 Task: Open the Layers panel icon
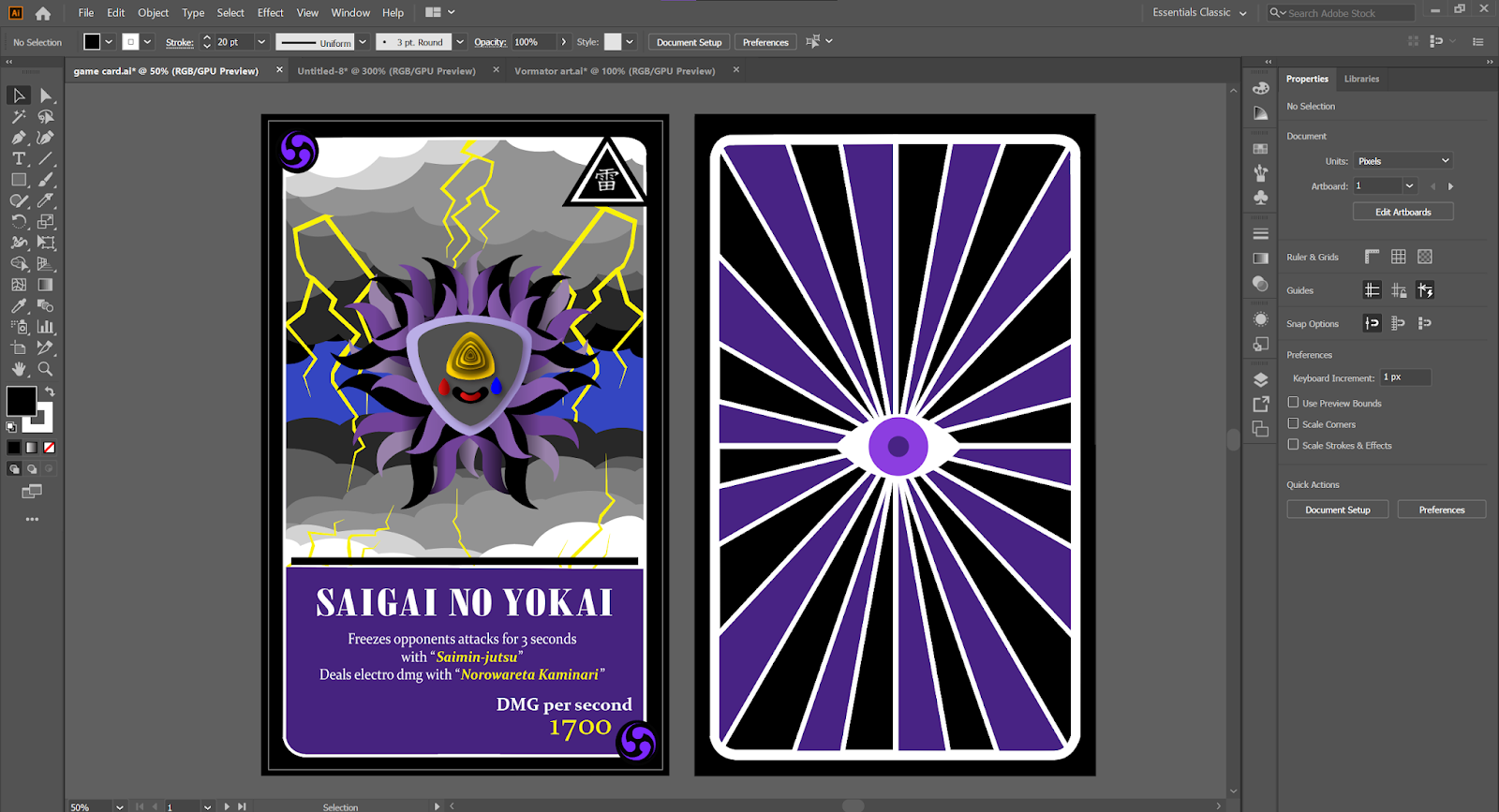pyautogui.click(x=1261, y=379)
